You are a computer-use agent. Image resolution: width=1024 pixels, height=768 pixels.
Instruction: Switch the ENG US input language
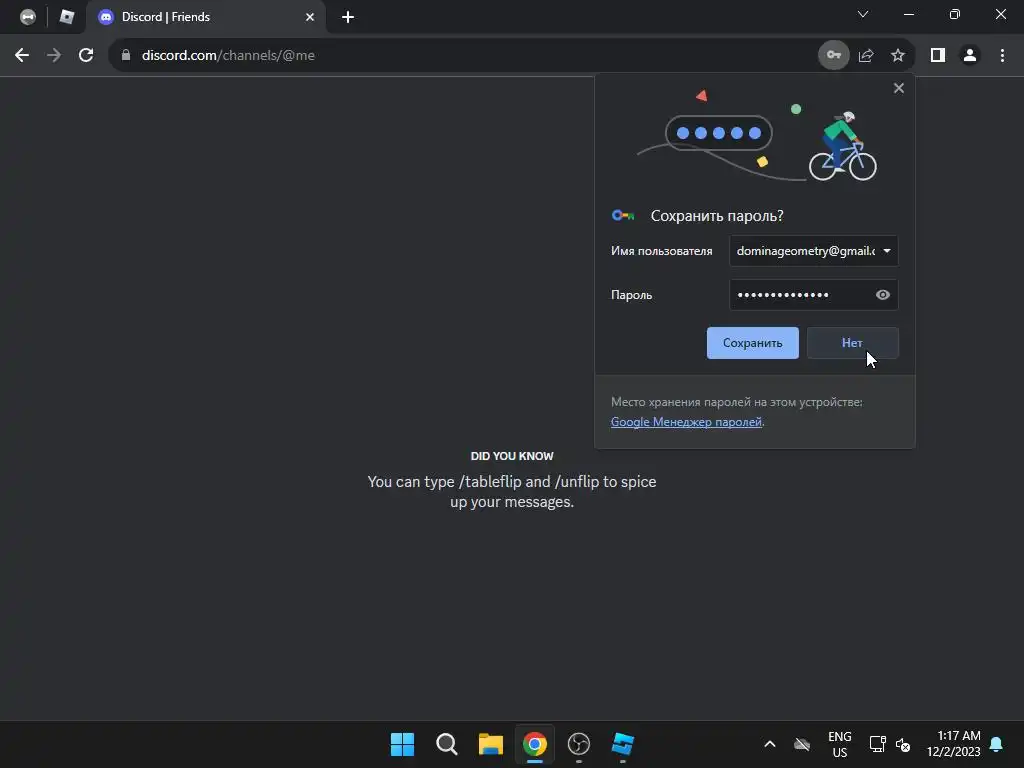click(x=840, y=744)
